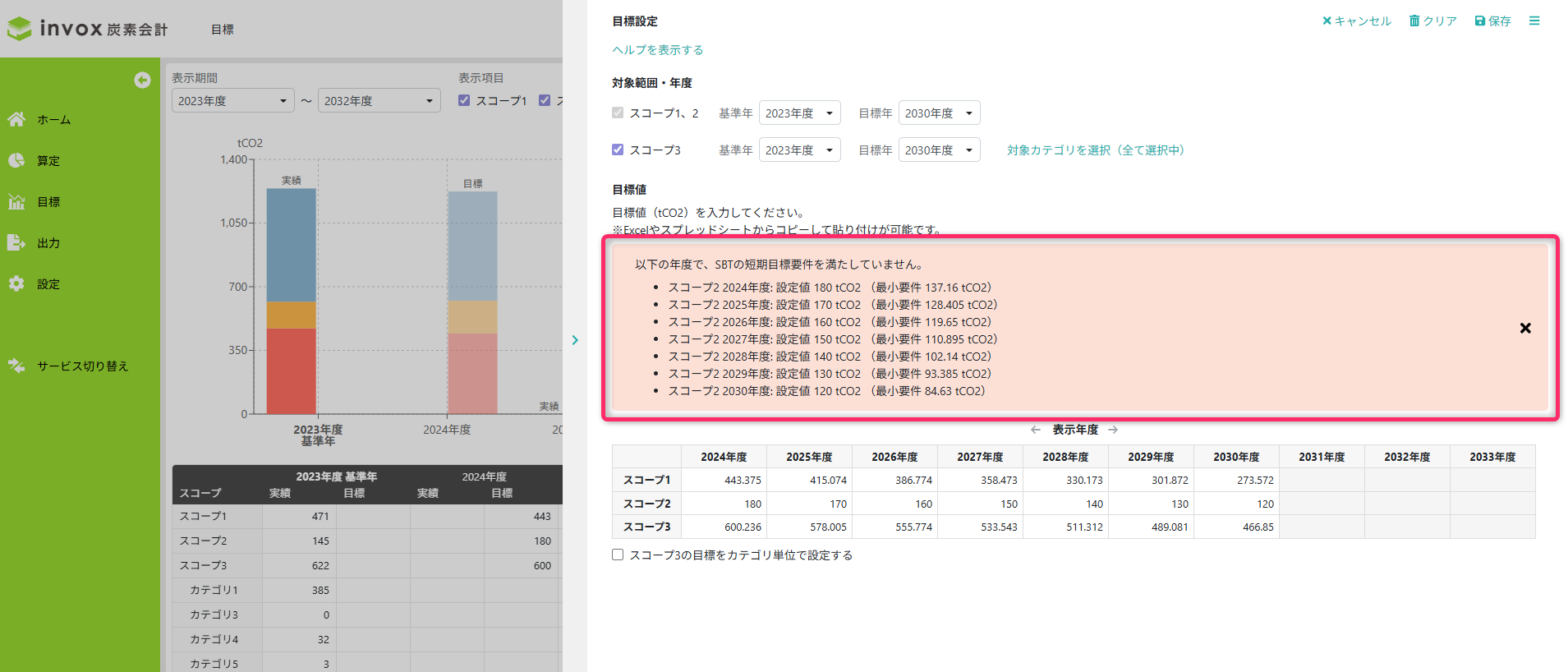Click the ヘルプを表示する link
The height and width of the screenshot is (672, 1568).
coord(657,50)
